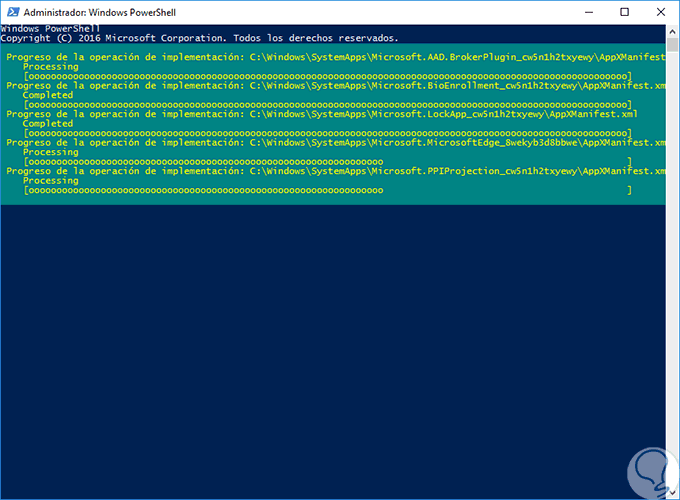680x500 pixels.
Task: Close the Administrador Windows PowerShell window
Action: pyautogui.click(x=660, y=12)
